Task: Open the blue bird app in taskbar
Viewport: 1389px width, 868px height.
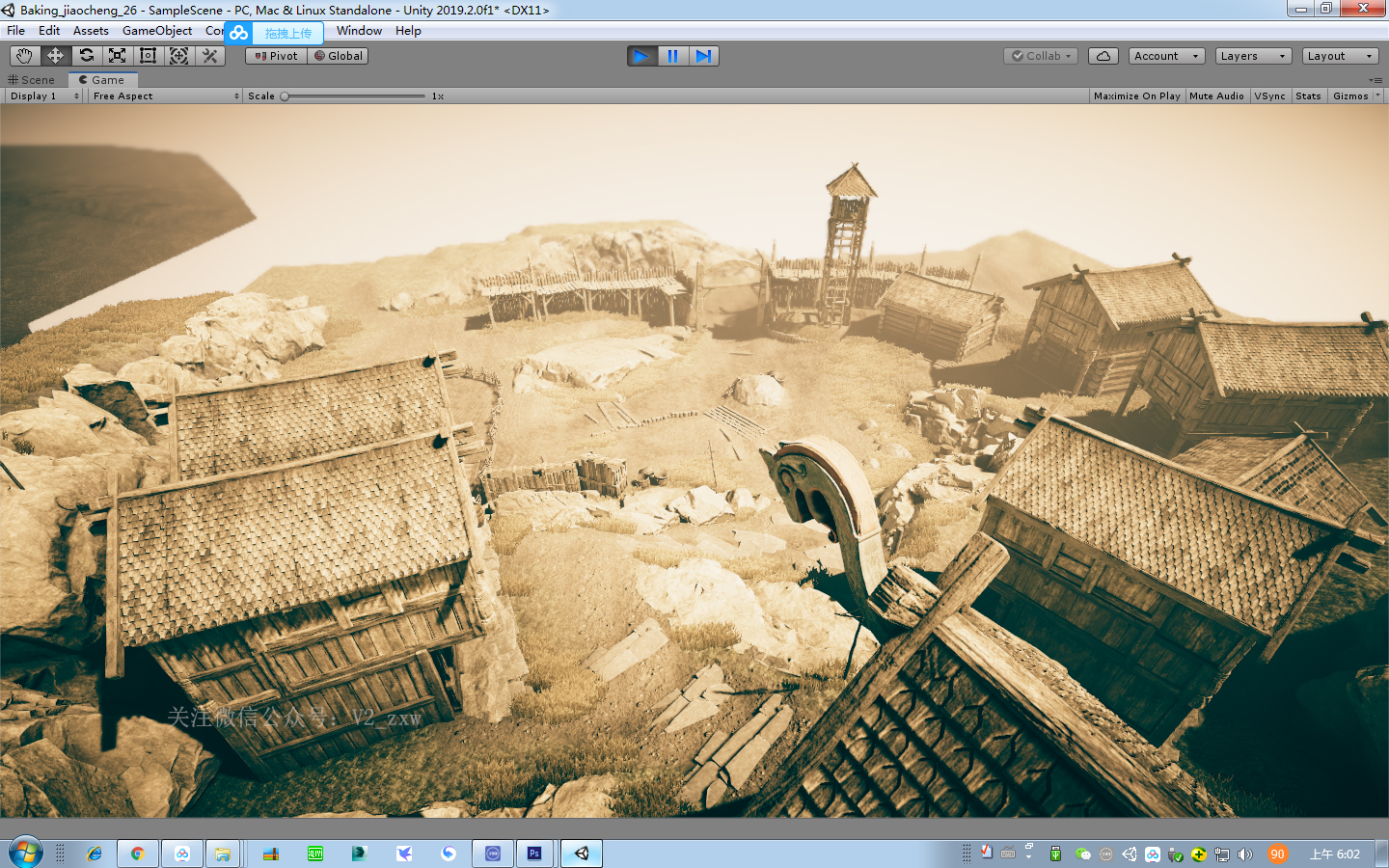Action: pyautogui.click(x=404, y=854)
